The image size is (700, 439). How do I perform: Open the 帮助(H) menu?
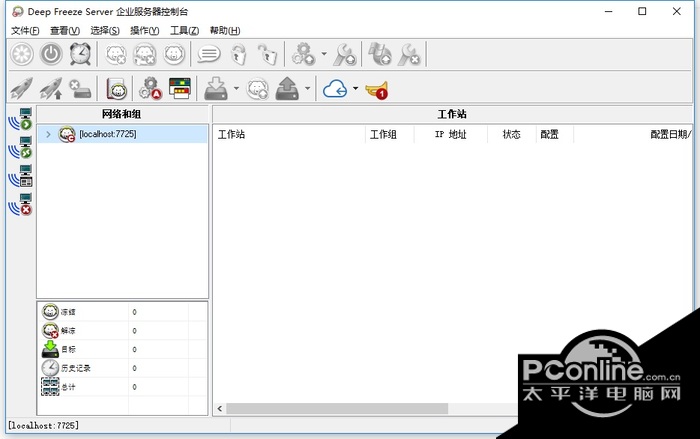click(225, 30)
